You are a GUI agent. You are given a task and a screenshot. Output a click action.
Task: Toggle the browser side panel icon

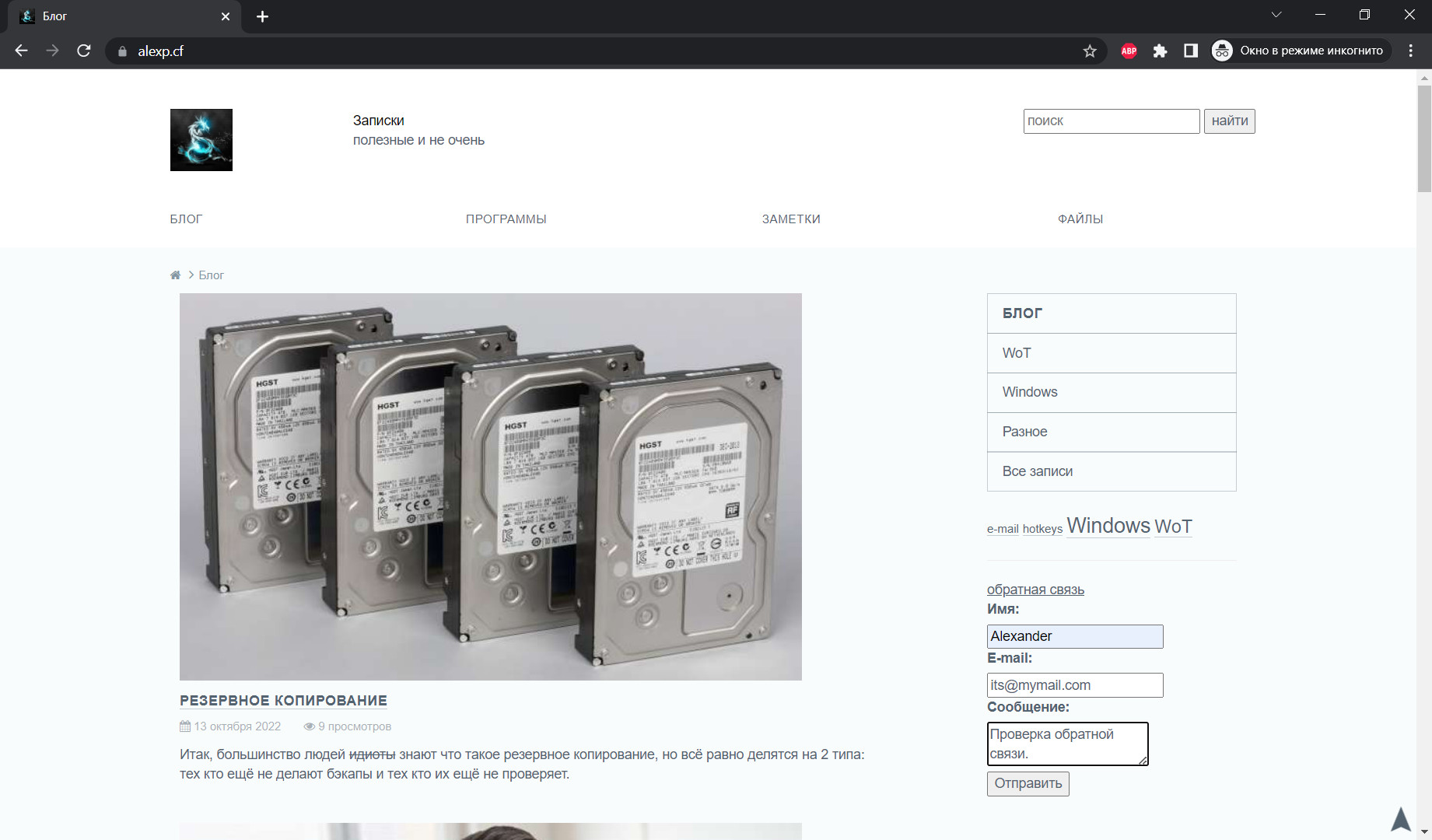(x=1190, y=51)
